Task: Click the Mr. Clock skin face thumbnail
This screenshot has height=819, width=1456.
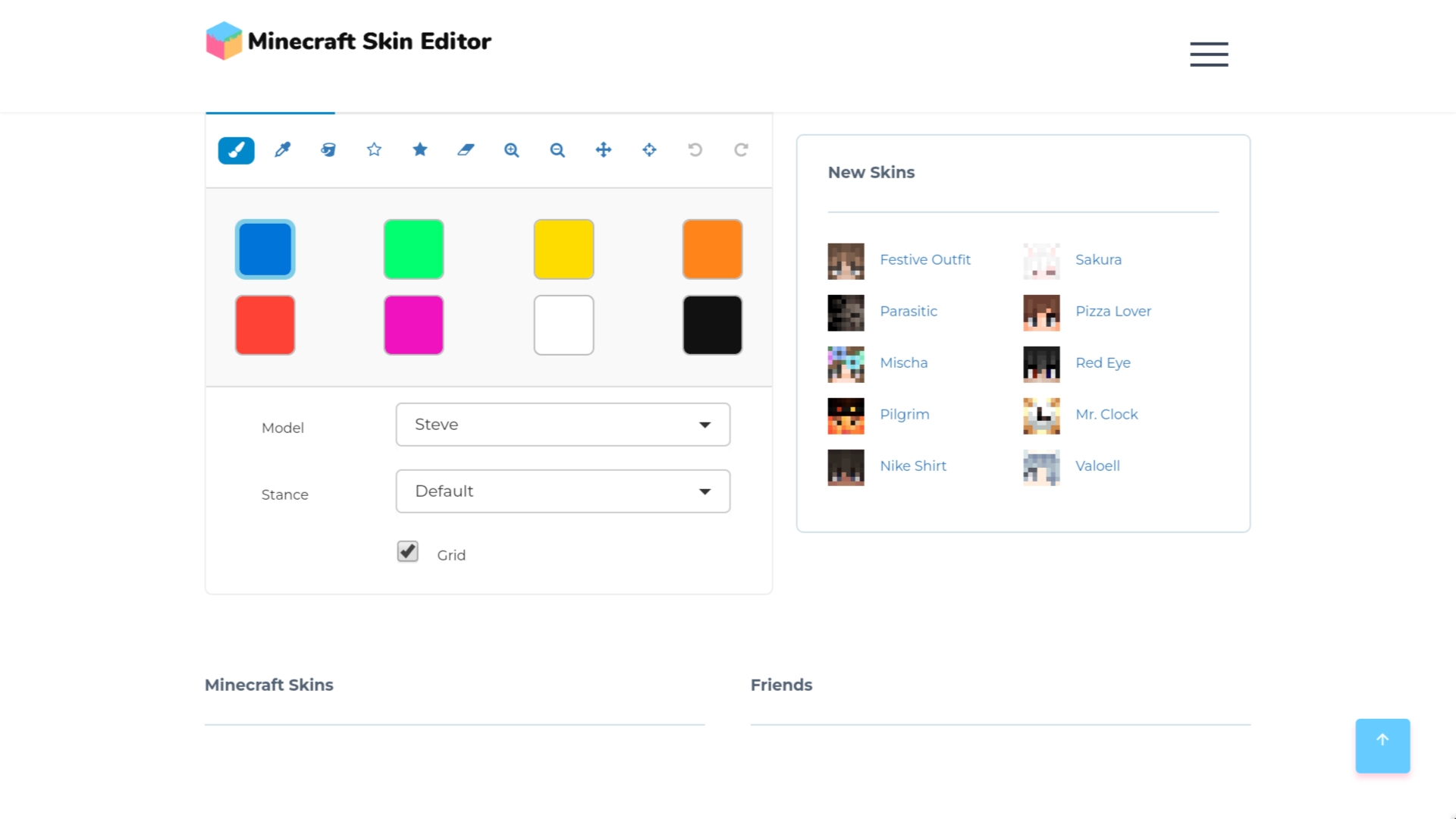Action: tap(1041, 416)
